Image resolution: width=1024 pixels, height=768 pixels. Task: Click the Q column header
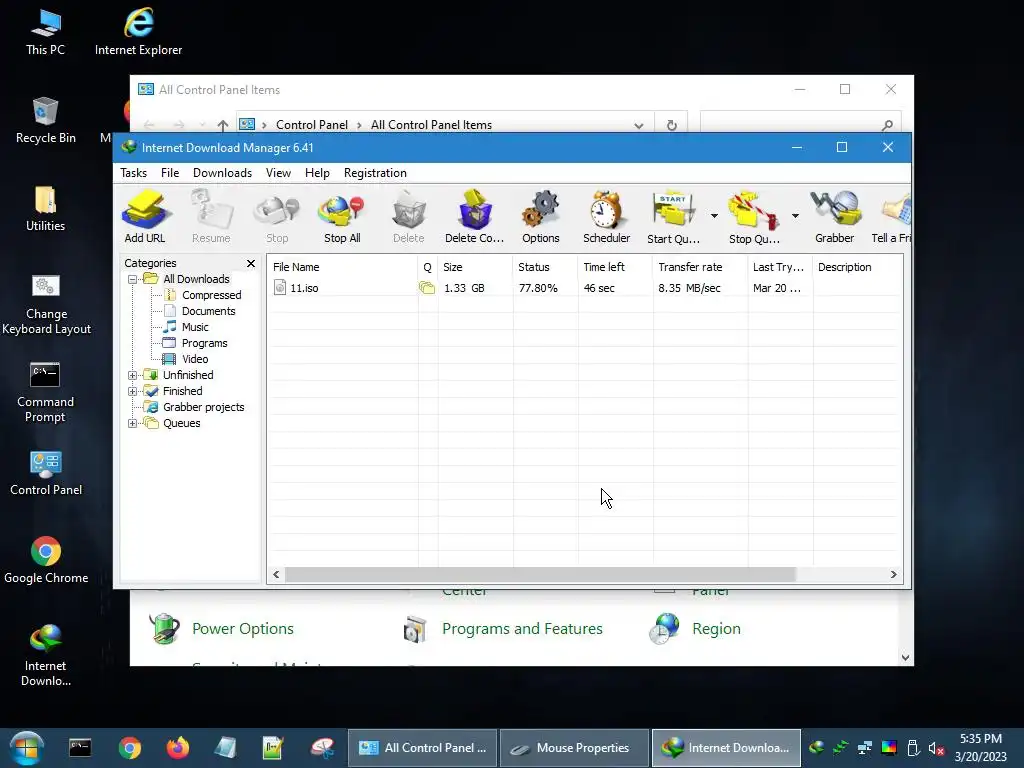pos(428,267)
